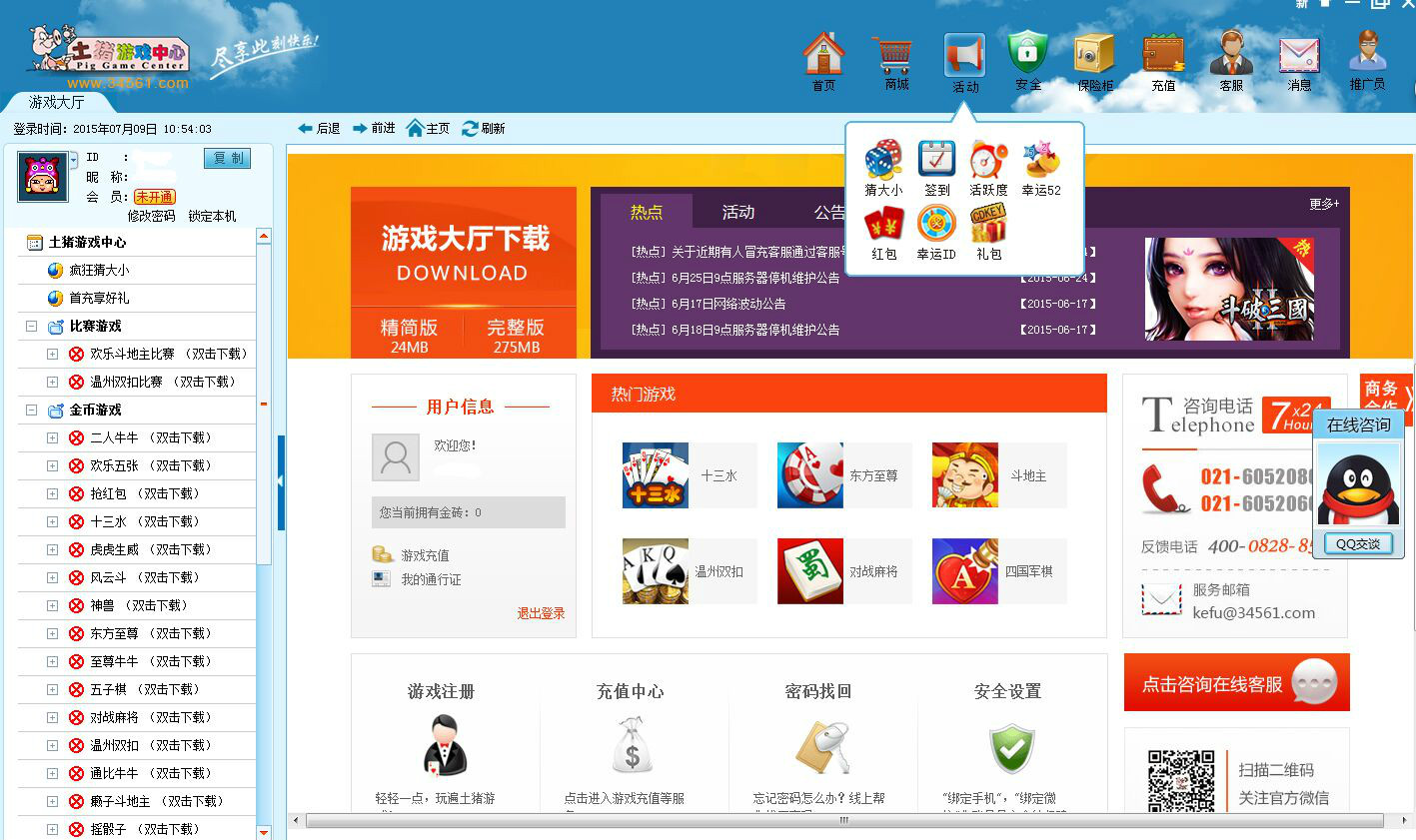Click the horizontal scrollbar at page bottom
The height and width of the screenshot is (840, 1416).
[x=842, y=820]
